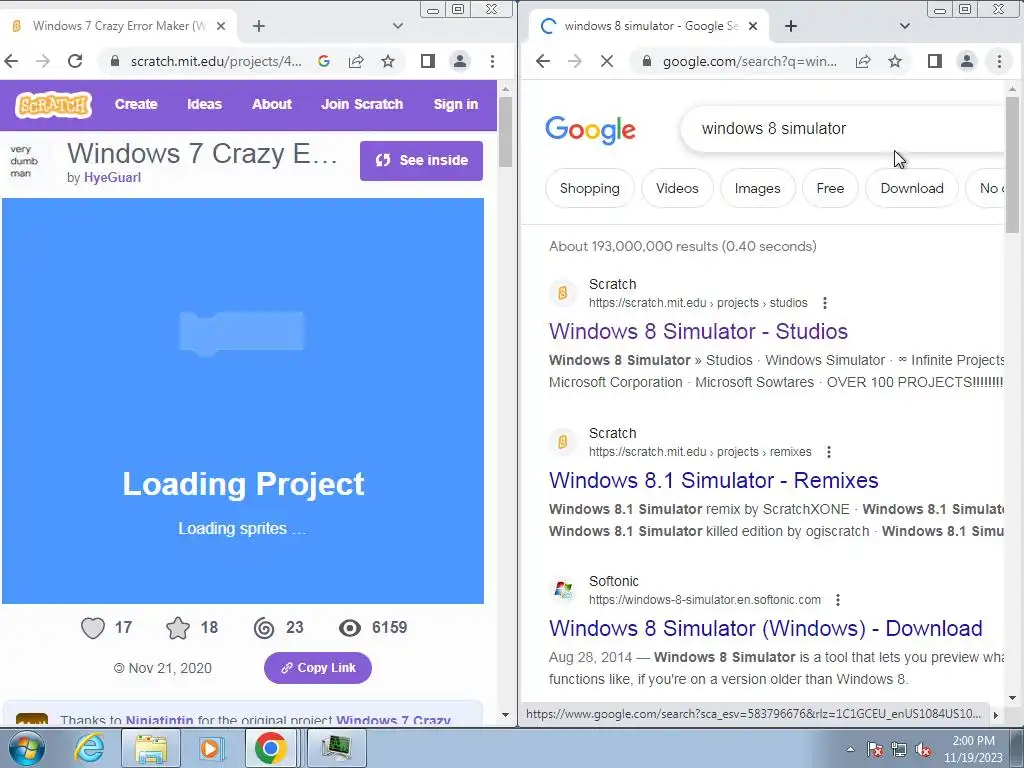This screenshot has height=768, width=1024.
Task: Open the profile icon in the Google window
Action: (967, 61)
